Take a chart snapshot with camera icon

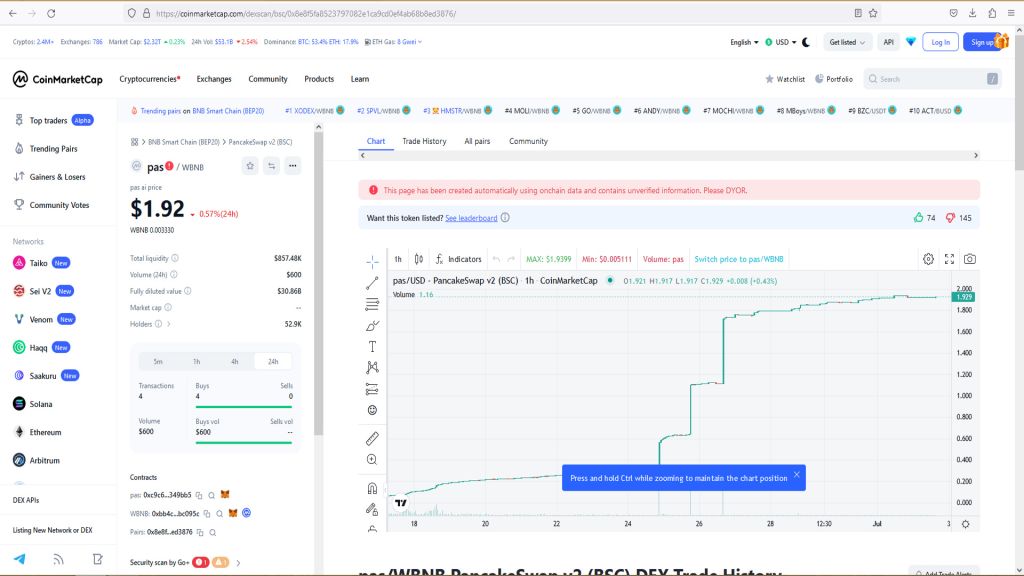coord(969,259)
